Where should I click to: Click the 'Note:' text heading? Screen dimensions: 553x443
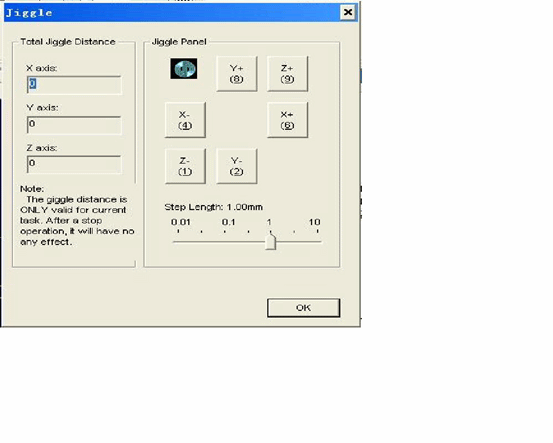pos(32,189)
